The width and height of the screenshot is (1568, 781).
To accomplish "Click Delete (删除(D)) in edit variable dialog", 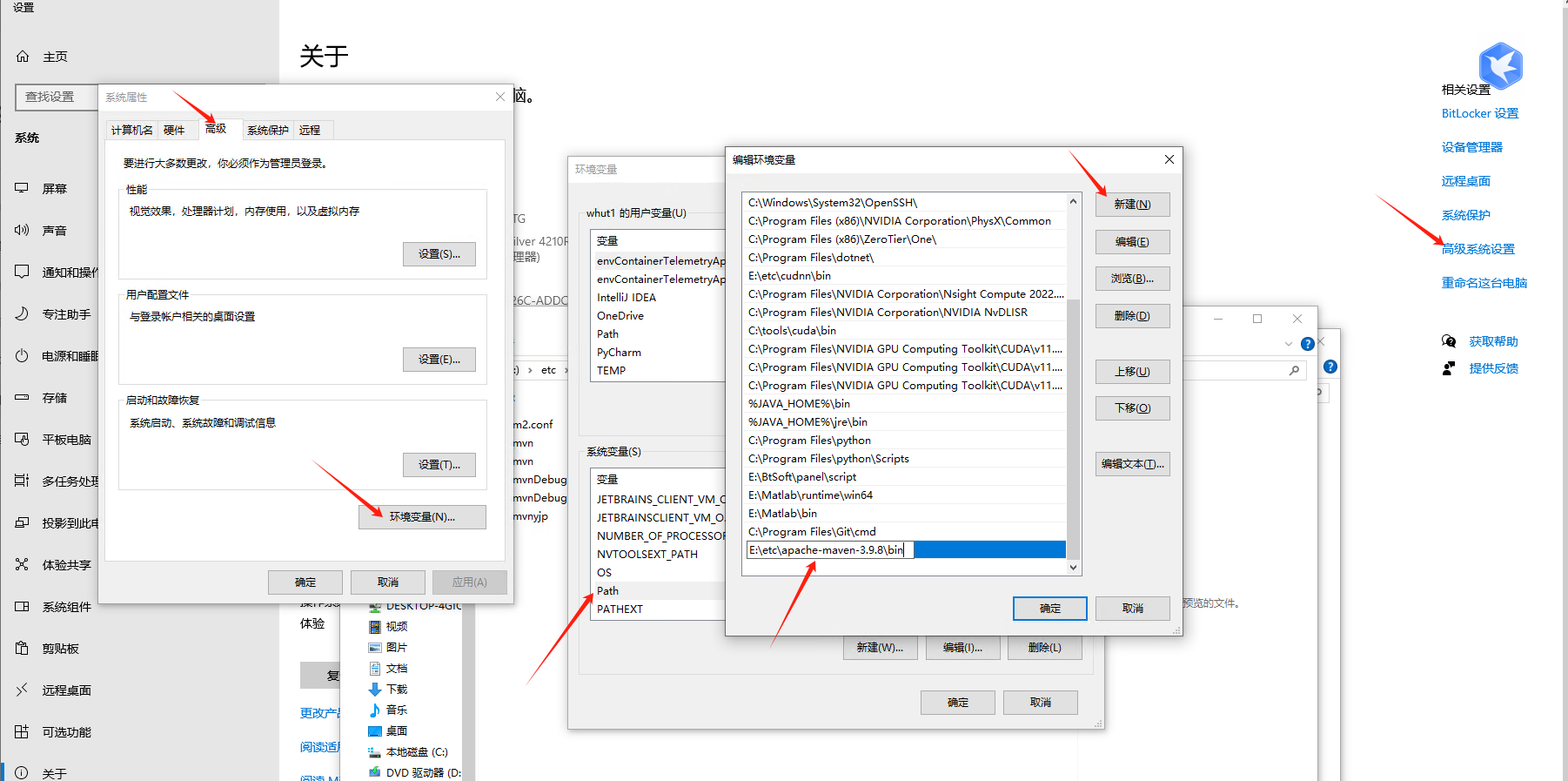I will click(1132, 316).
